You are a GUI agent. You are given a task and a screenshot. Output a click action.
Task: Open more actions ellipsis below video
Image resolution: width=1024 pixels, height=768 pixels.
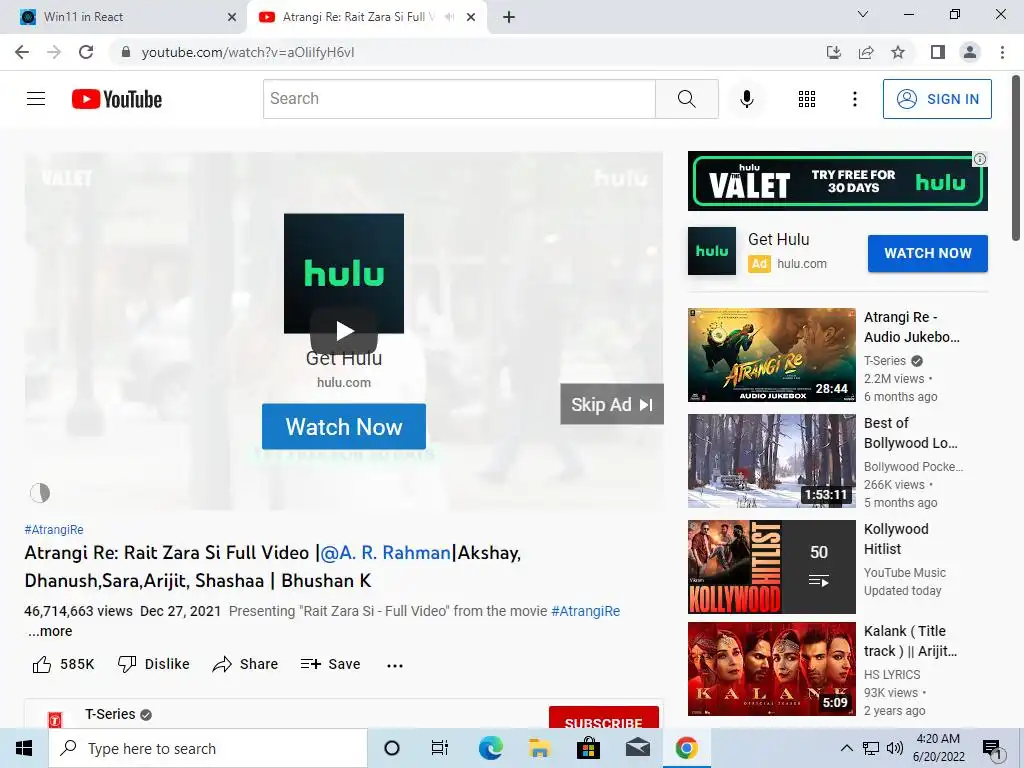(394, 665)
